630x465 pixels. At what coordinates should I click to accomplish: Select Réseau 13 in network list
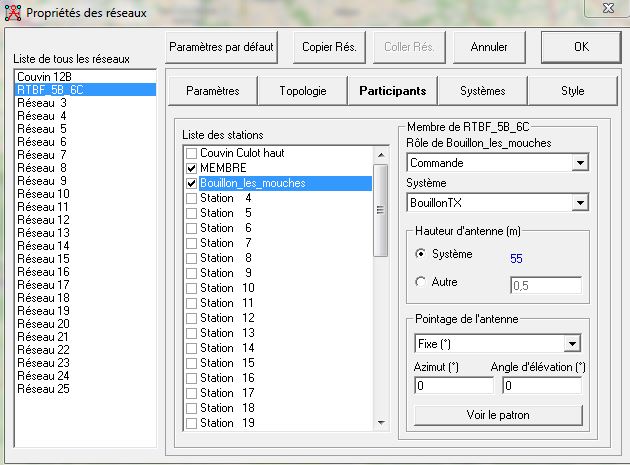coord(86,233)
